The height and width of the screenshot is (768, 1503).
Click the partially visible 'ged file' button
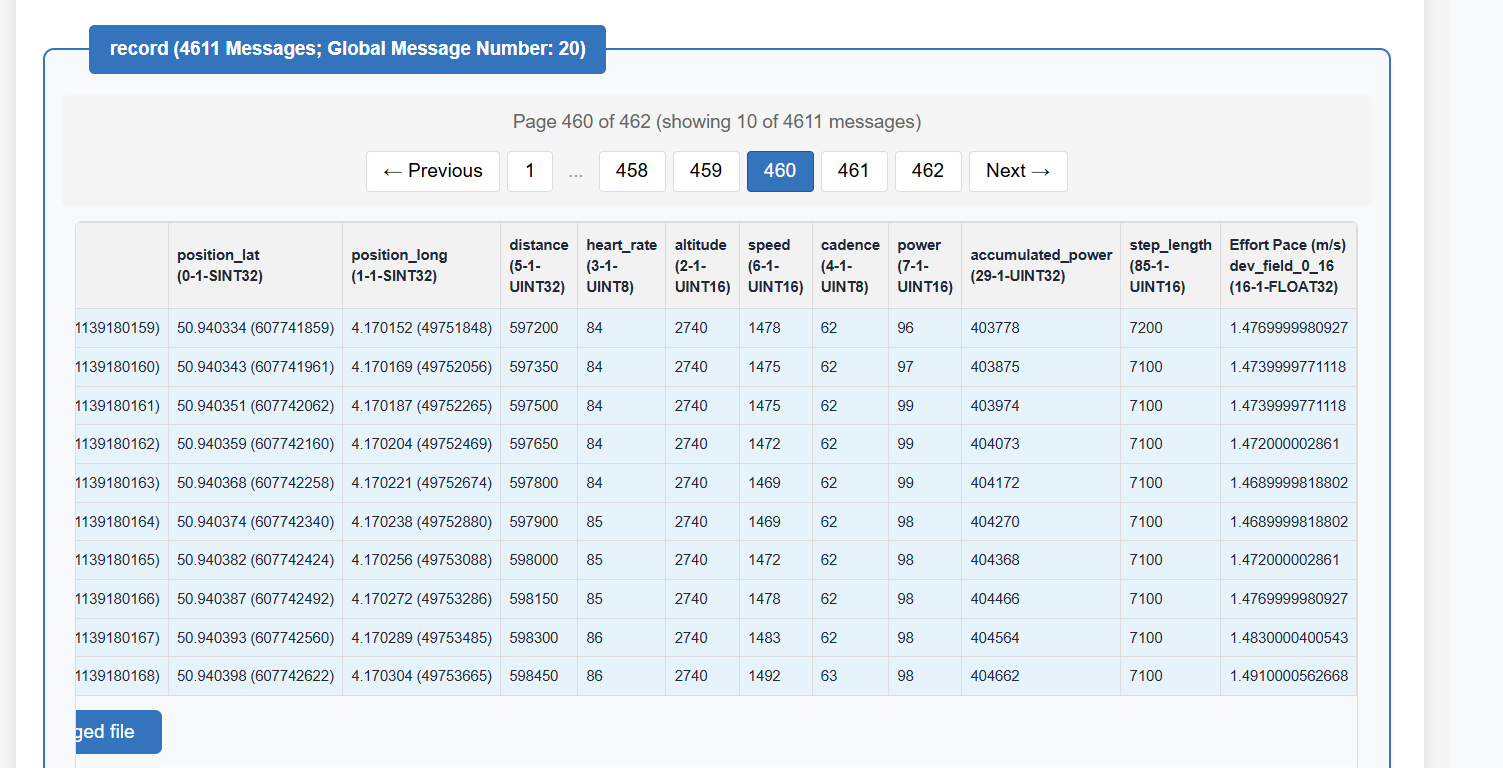(x=118, y=732)
